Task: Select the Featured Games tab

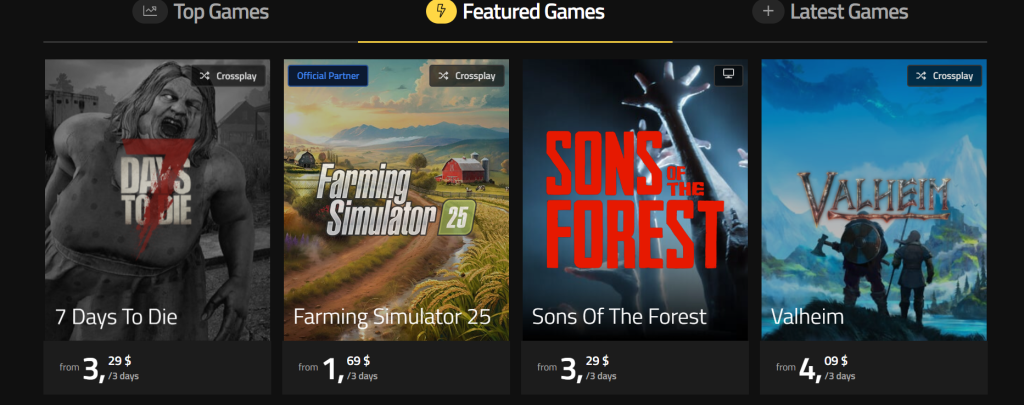Action: (533, 12)
